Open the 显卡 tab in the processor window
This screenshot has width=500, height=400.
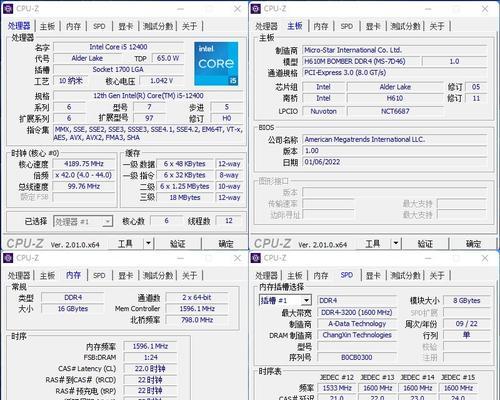tap(126, 26)
